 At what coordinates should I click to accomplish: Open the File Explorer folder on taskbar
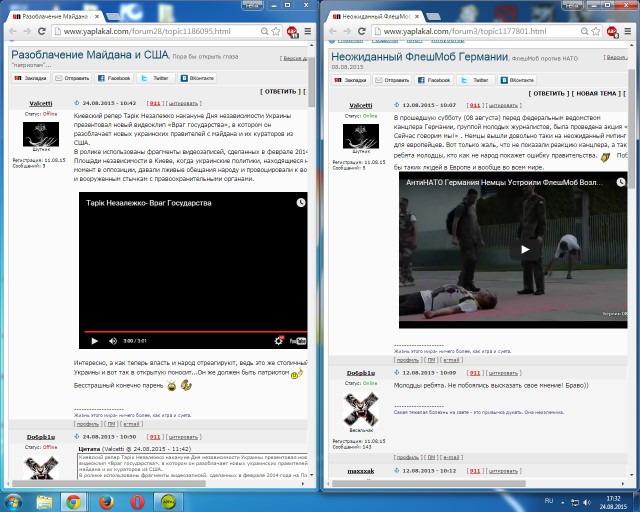pos(44,502)
